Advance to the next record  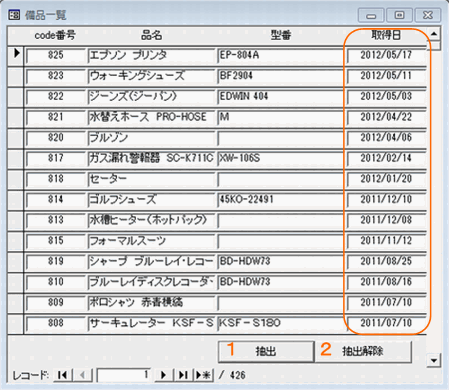(x=164, y=375)
